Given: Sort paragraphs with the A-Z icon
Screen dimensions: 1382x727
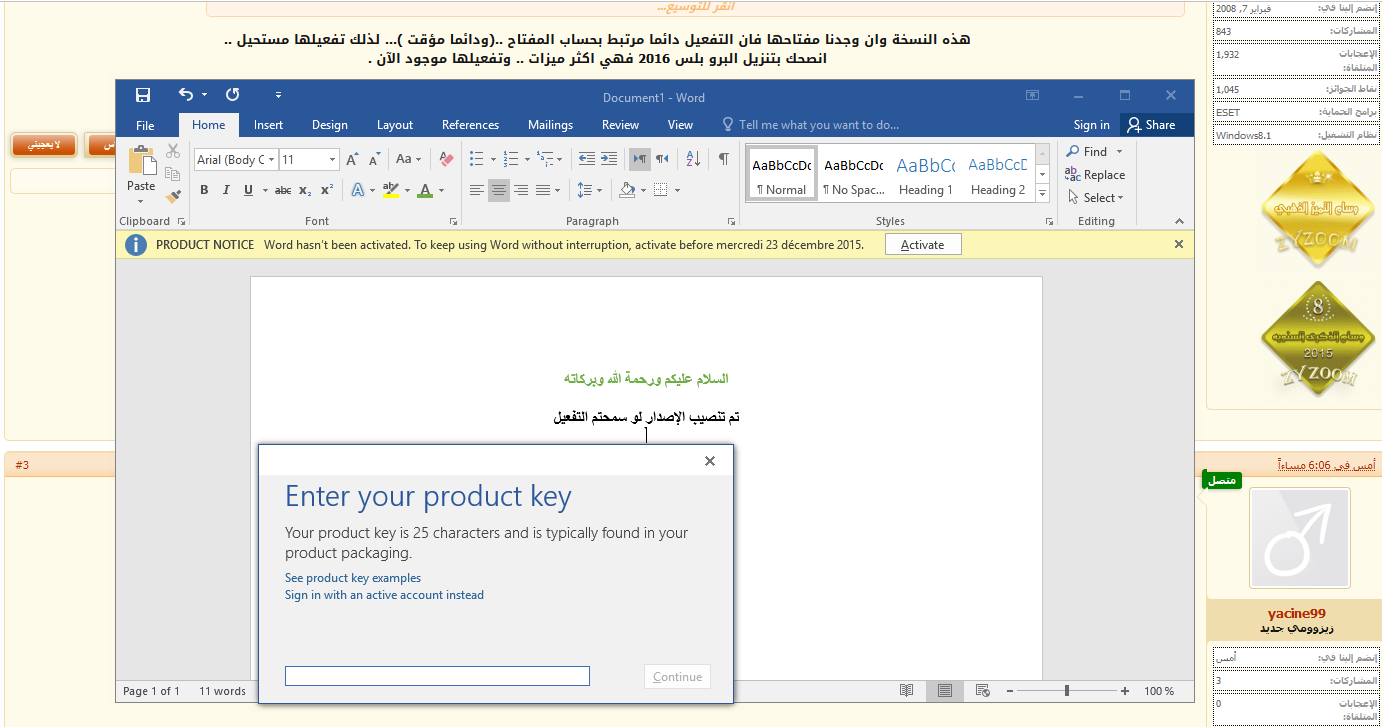Looking at the screenshot, I should [x=693, y=159].
